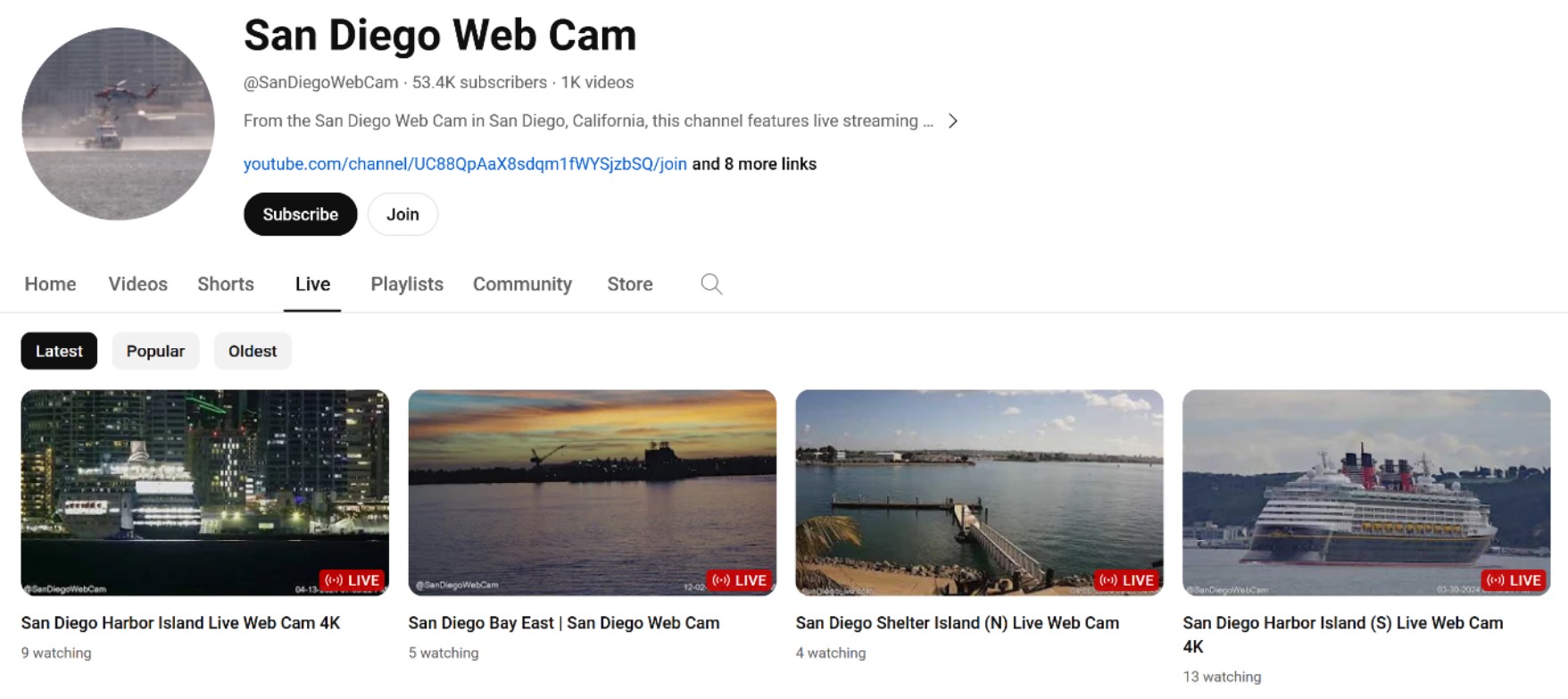Open the sunset bay stream thumbnail
This screenshot has height=699, width=1568.
click(593, 493)
